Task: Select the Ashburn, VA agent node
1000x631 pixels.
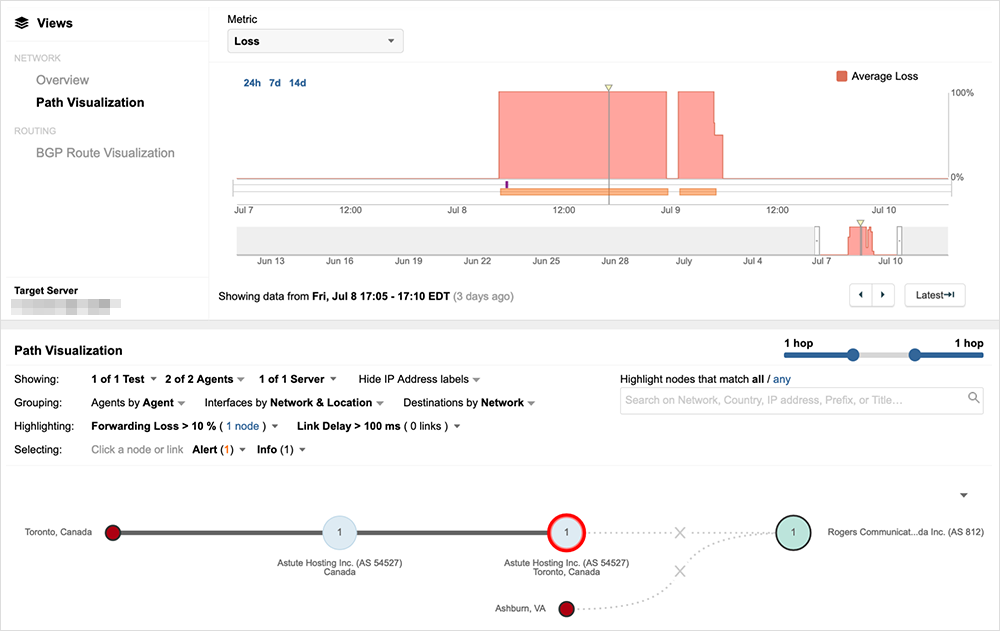Action: pyautogui.click(x=566, y=608)
